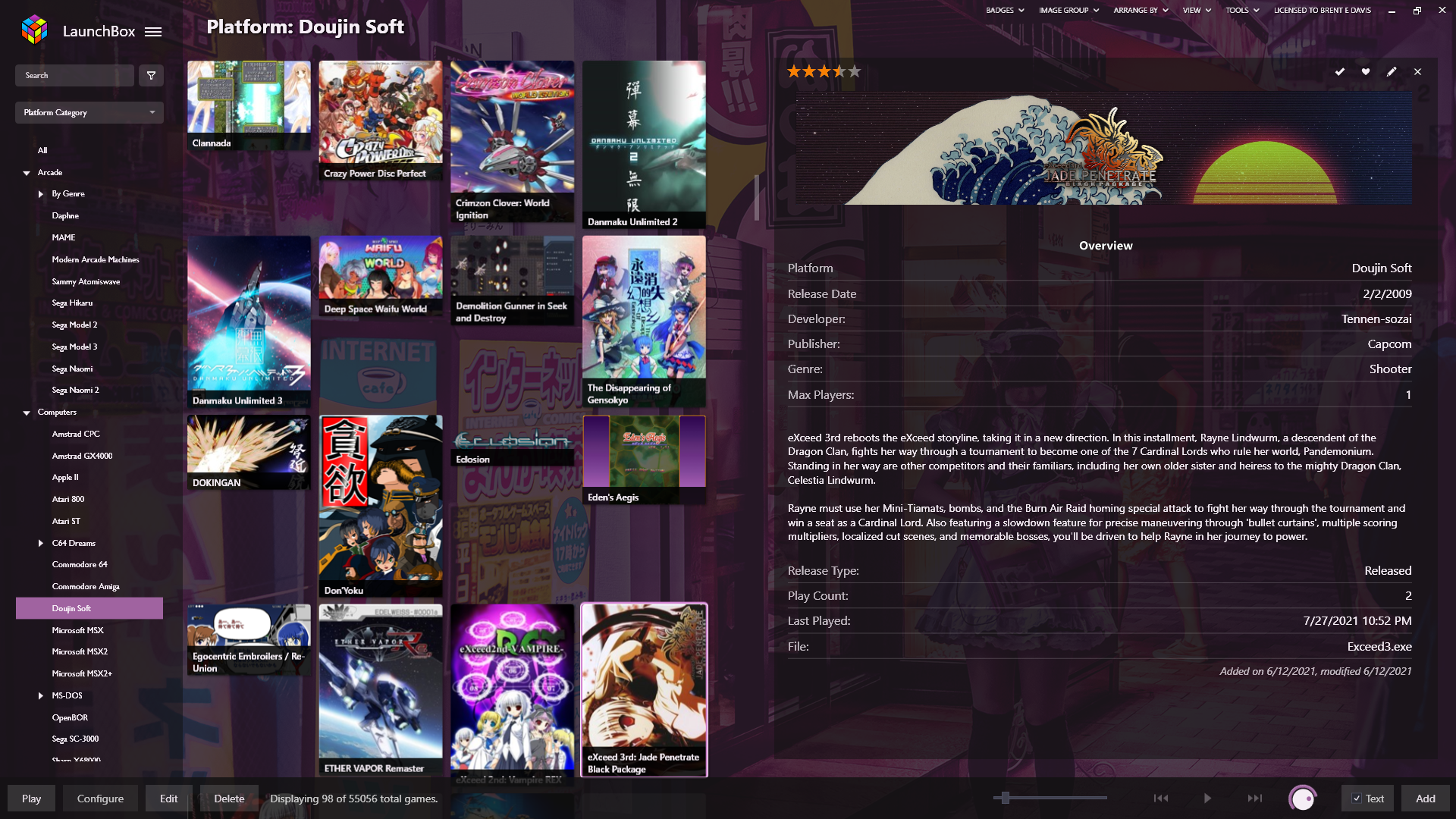Expand the By Genre tree node
Image resolution: width=1456 pixels, height=819 pixels.
[x=40, y=194]
